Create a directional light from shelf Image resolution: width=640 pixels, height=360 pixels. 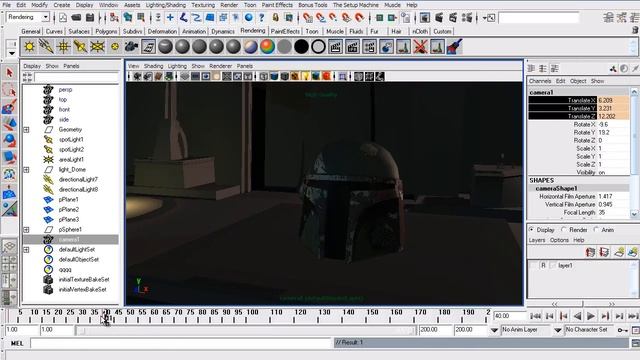[x=47, y=47]
